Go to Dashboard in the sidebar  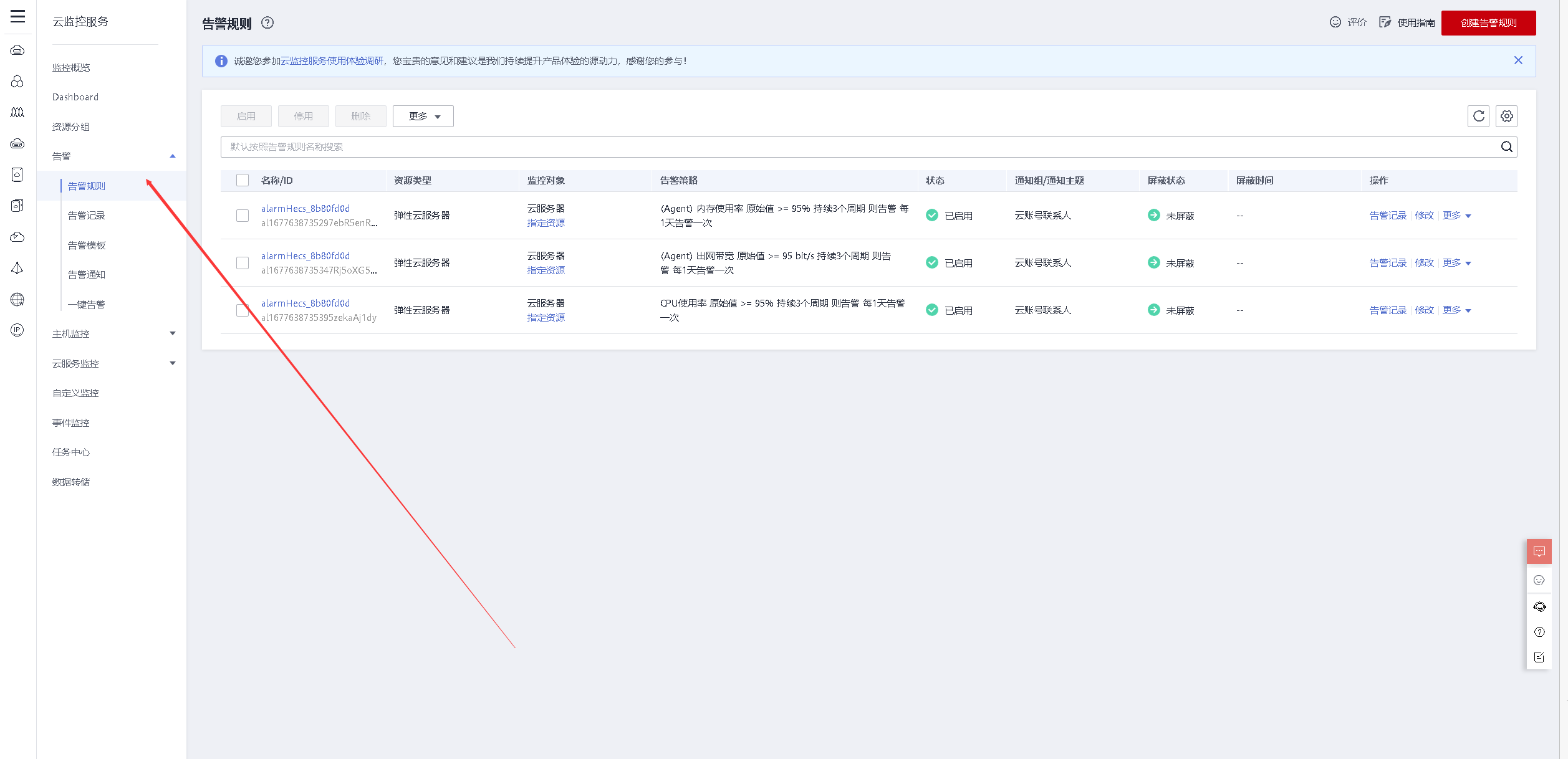75,97
